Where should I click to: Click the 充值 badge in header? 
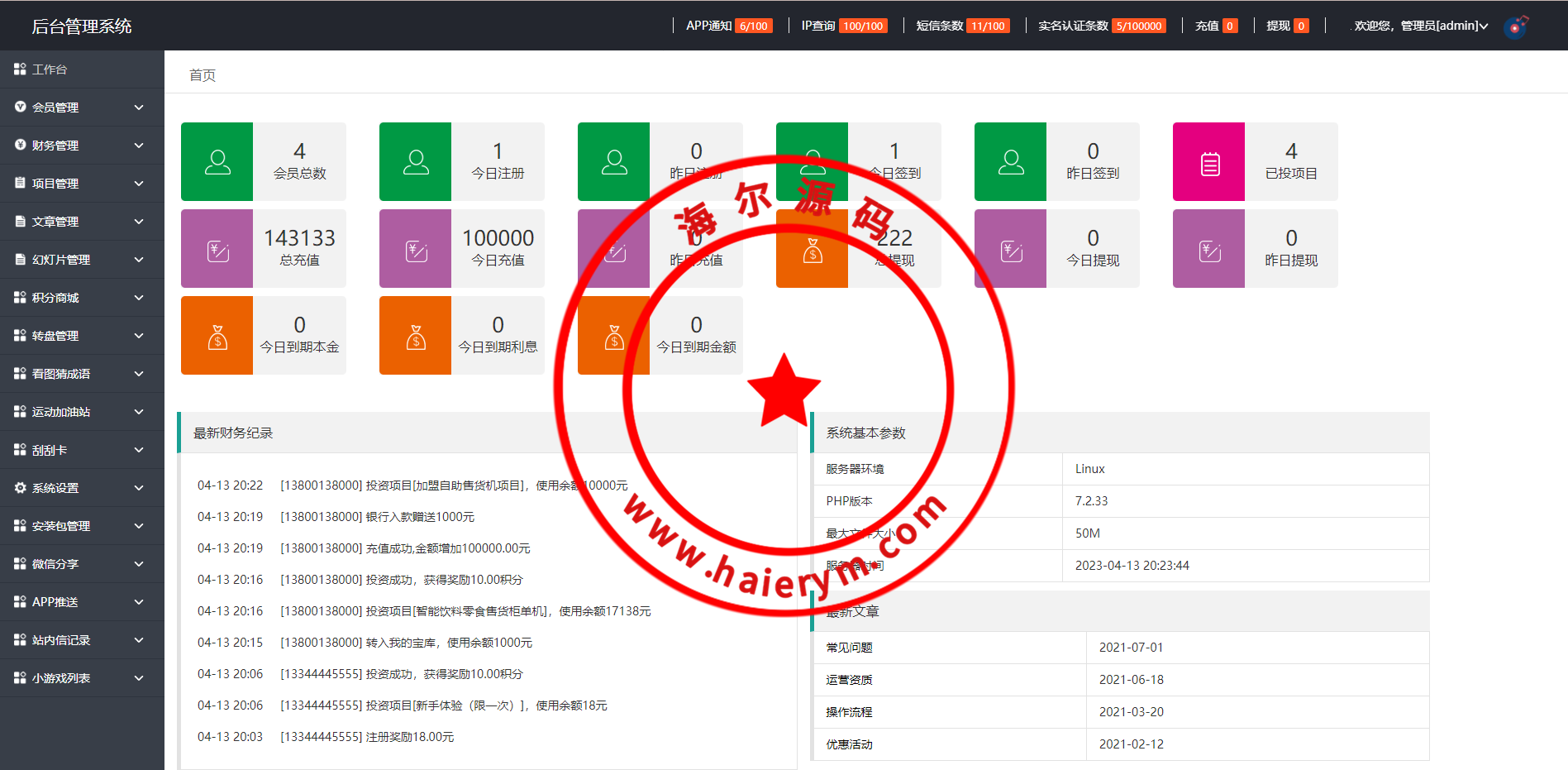[1216, 26]
